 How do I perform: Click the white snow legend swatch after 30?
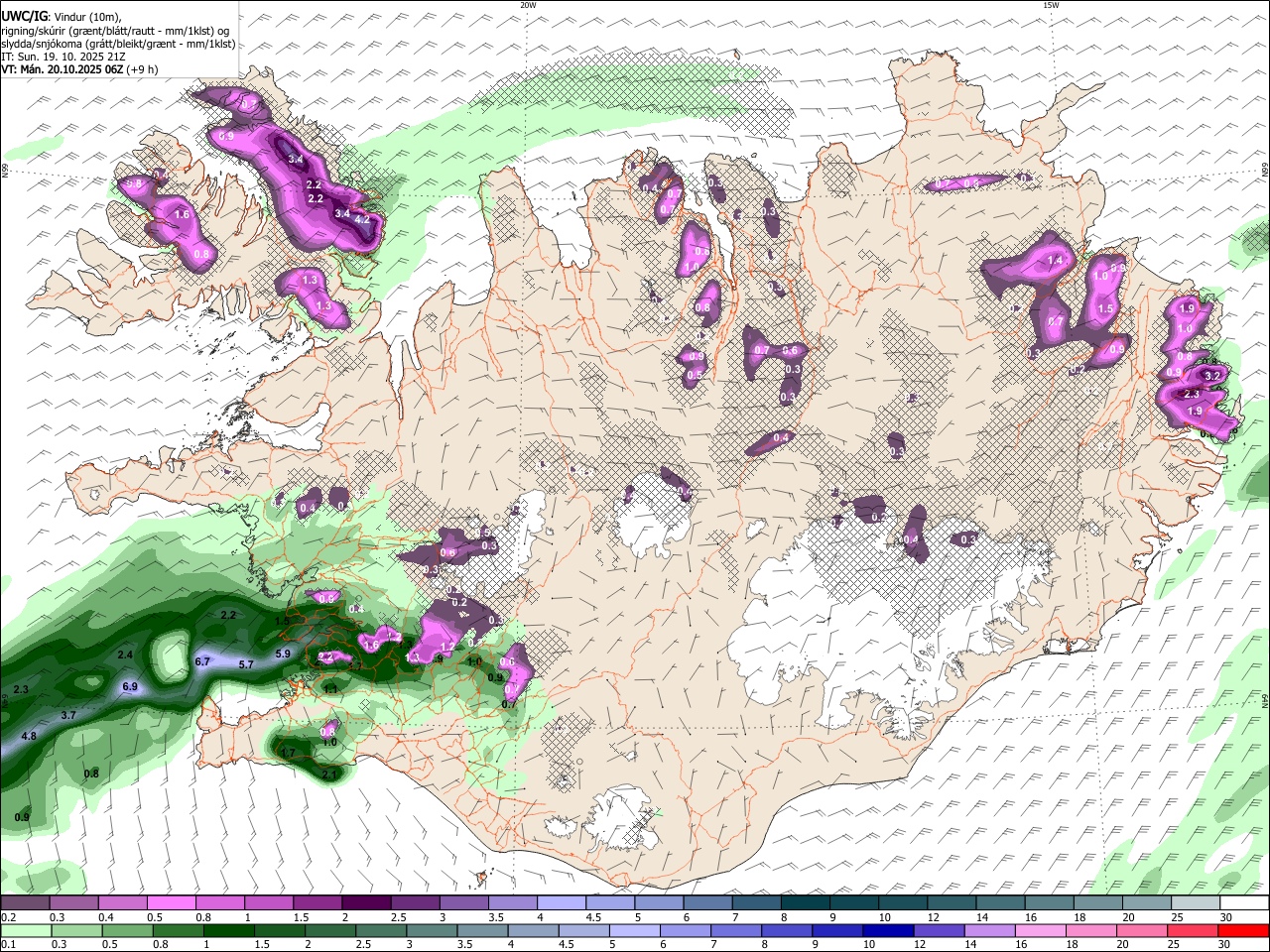click(x=1244, y=903)
